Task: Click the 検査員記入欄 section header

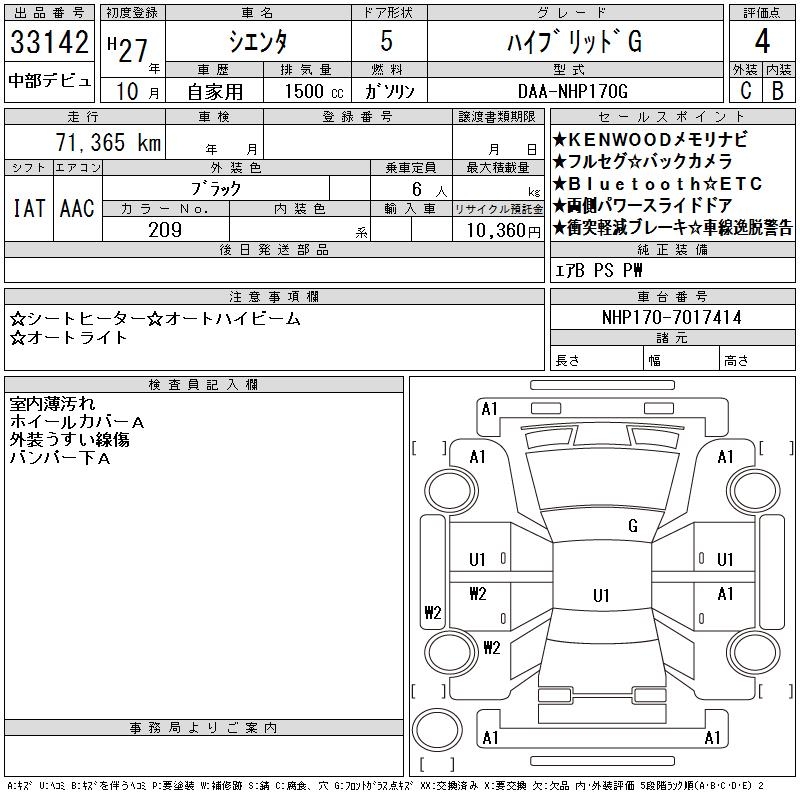Action: click(x=204, y=385)
